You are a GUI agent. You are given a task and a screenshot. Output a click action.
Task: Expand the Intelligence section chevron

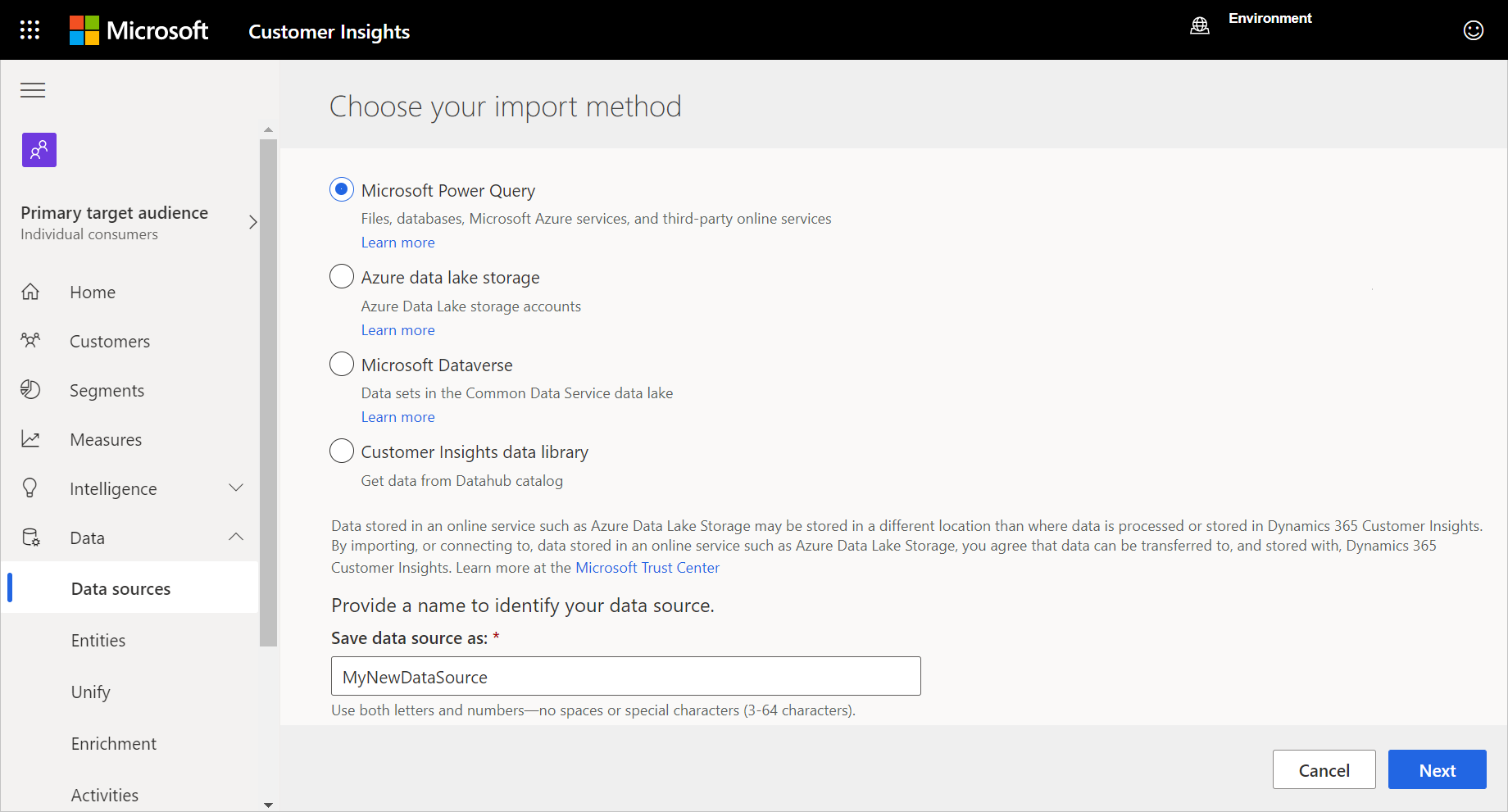[236, 488]
